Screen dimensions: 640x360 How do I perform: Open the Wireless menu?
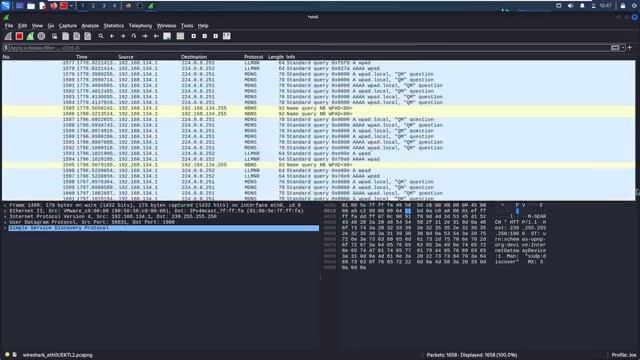coord(167,26)
